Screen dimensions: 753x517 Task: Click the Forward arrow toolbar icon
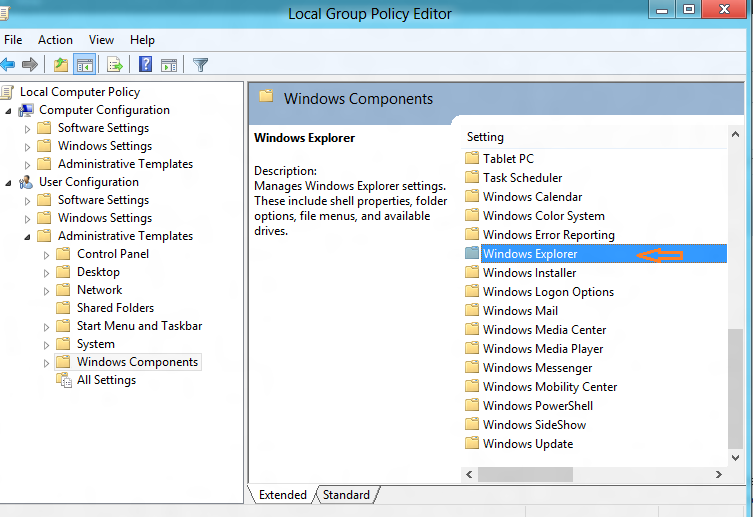[x=30, y=64]
